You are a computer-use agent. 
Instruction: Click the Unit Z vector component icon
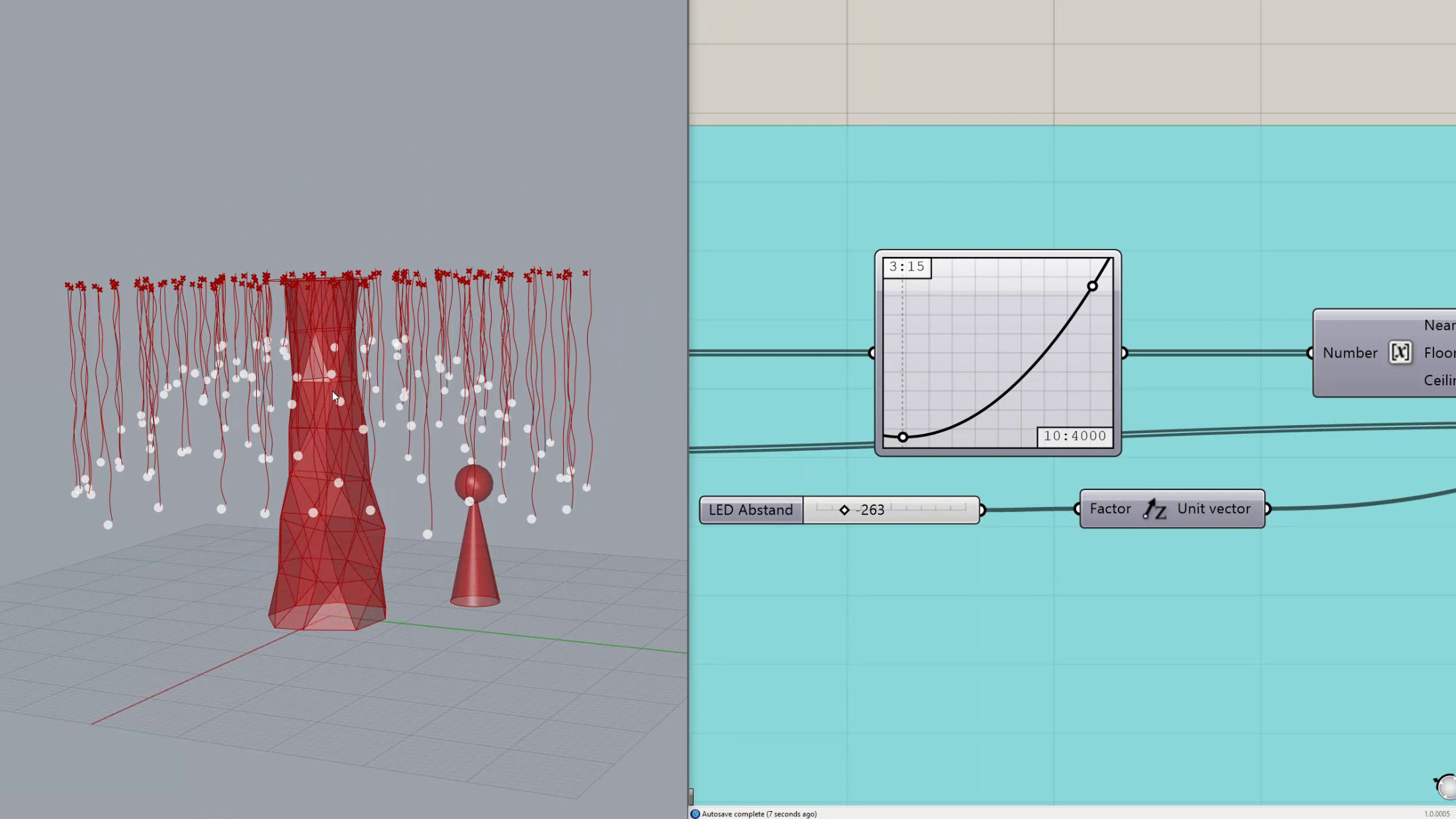[x=1154, y=509]
